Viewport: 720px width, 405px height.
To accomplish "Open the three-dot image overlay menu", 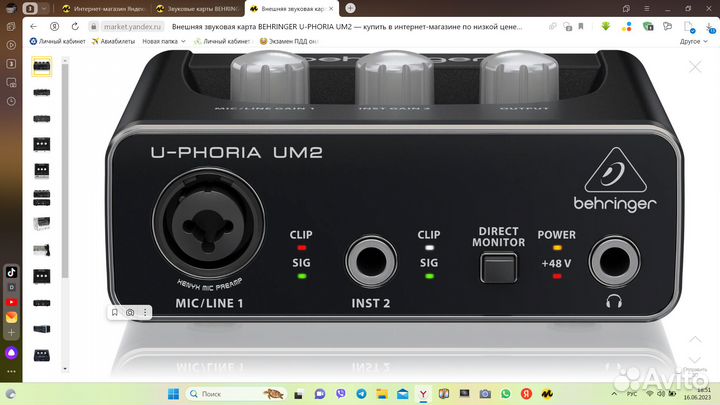I will [x=145, y=312].
